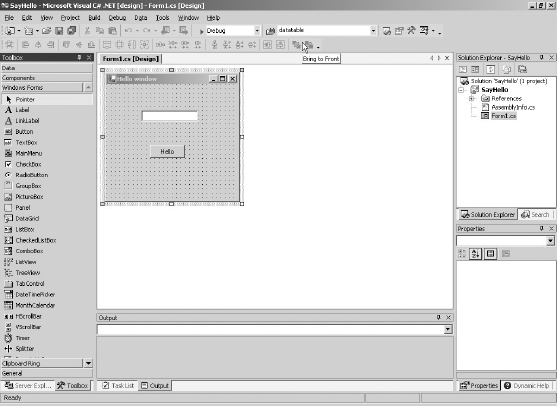Click the text box on the Hello window form
The height and width of the screenshot is (406, 557).
[170, 116]
